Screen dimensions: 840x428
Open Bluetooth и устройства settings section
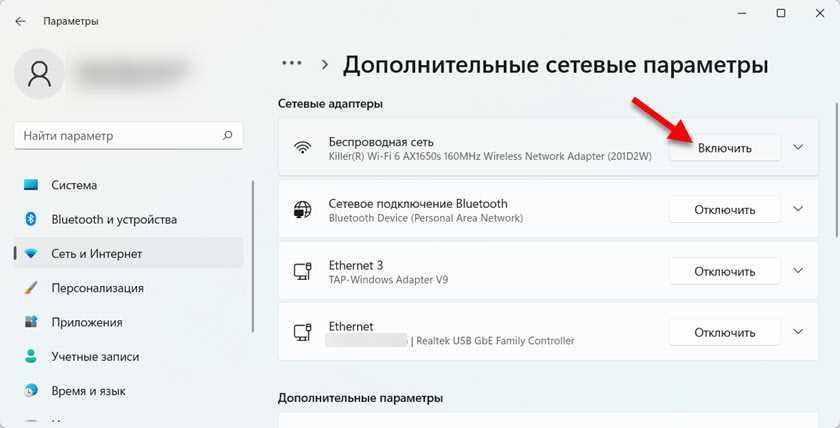113,219
